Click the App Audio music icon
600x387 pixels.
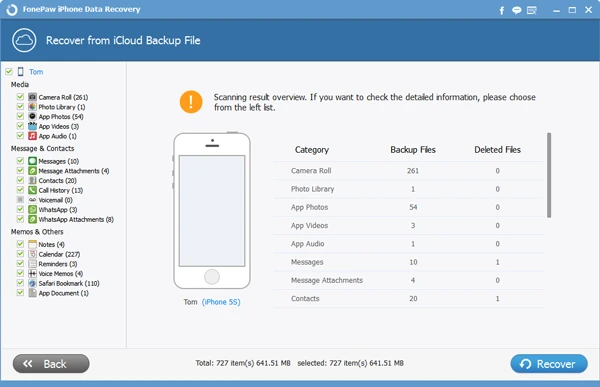(33, 136)
